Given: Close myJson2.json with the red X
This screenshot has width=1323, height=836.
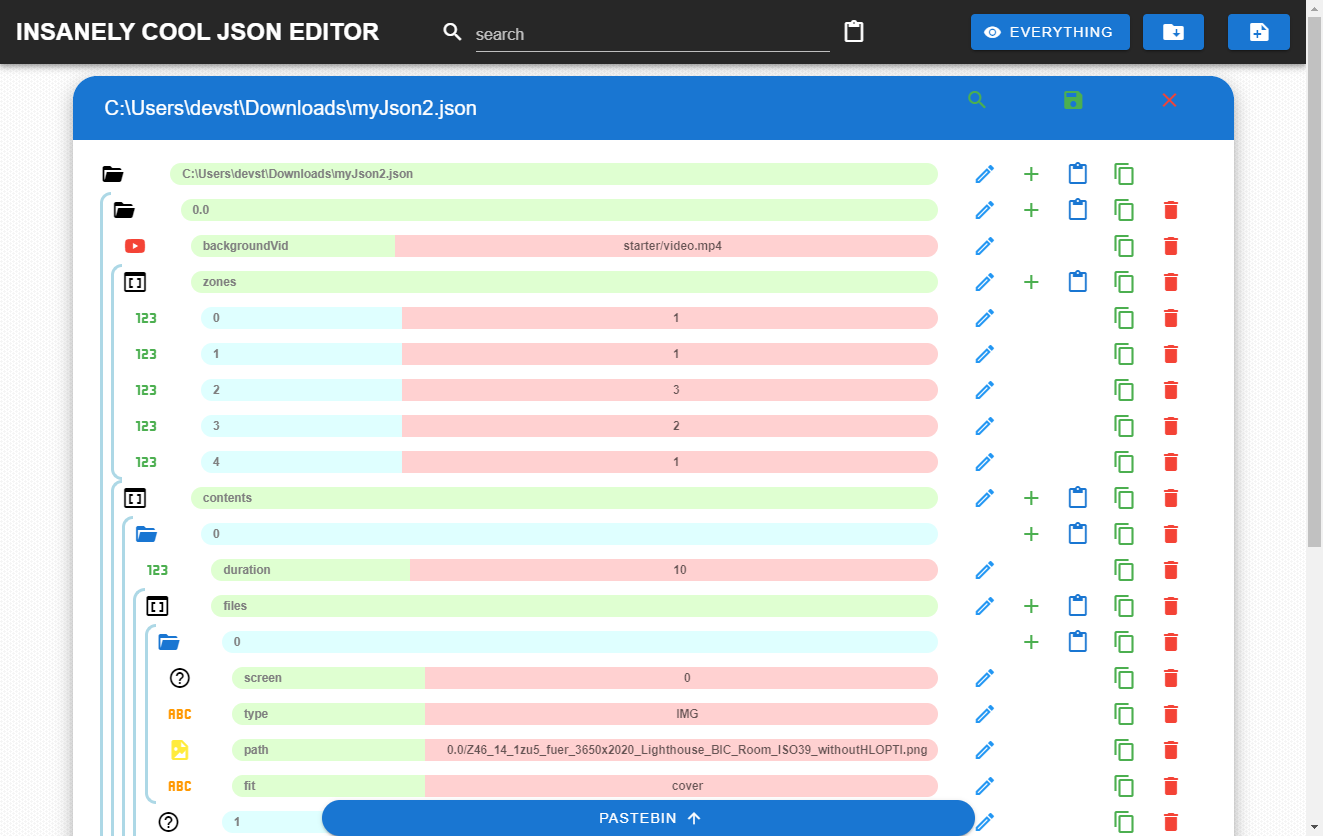Looking at the screenshot, I should pyautogui.click(x=1170, y=100).
